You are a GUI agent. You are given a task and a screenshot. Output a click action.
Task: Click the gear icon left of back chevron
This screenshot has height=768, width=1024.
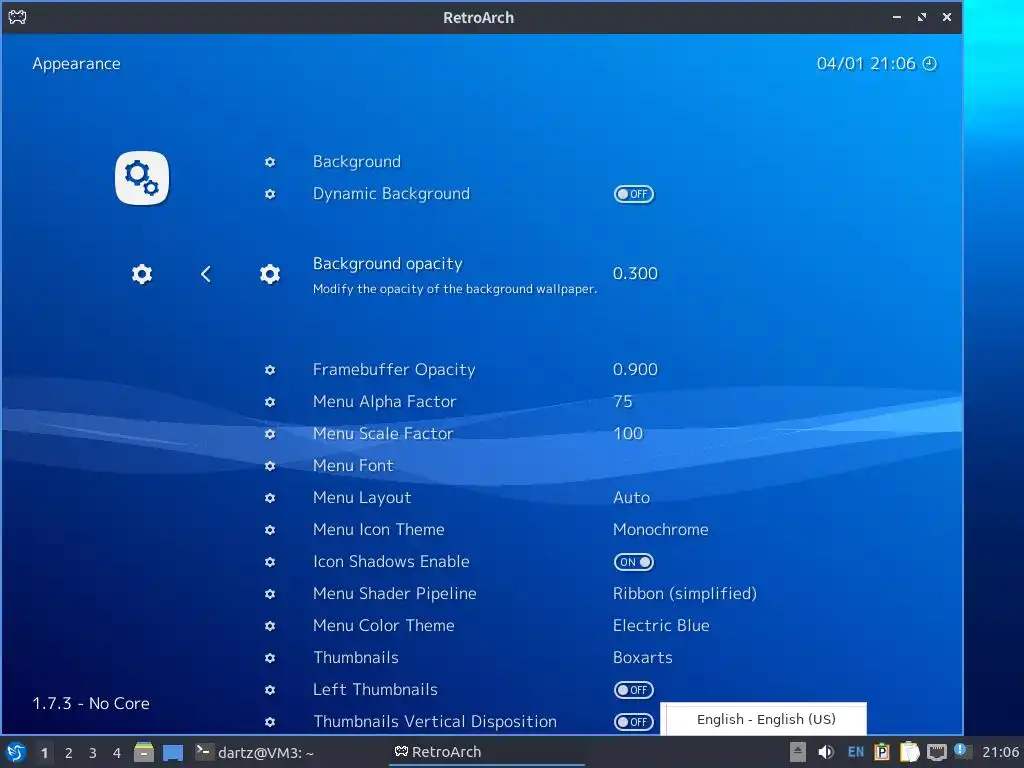142,274
